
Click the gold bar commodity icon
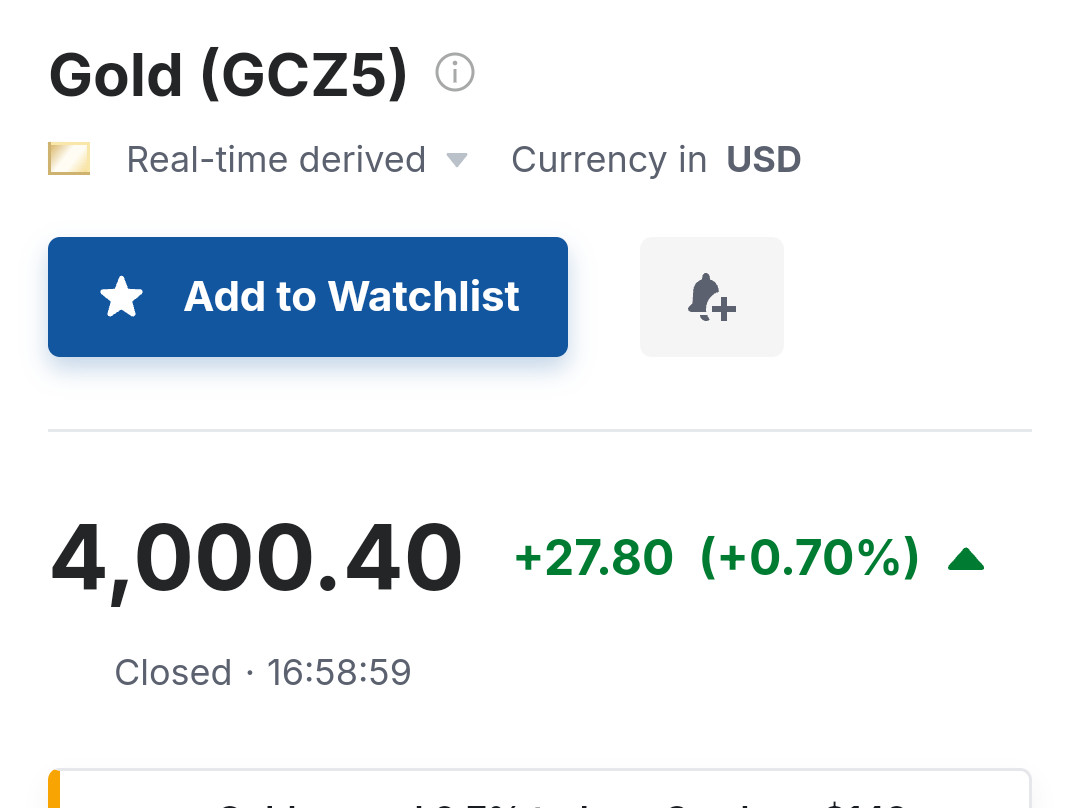69,158
